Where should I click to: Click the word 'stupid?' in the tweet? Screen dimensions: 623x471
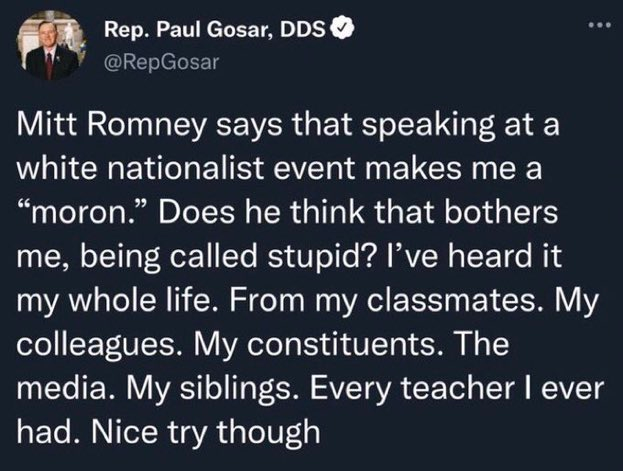(x=320, y=258)
